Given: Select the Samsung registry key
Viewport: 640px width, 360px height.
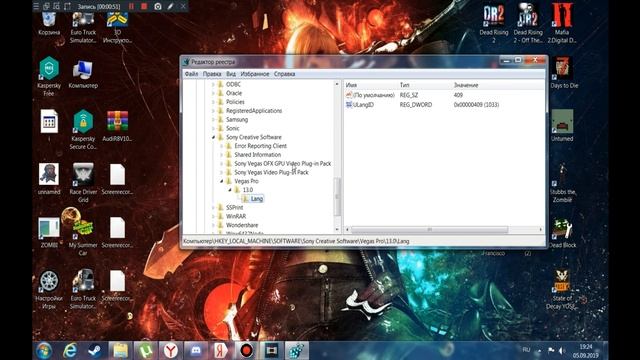Looking at the screenshot, I should 237,120.
